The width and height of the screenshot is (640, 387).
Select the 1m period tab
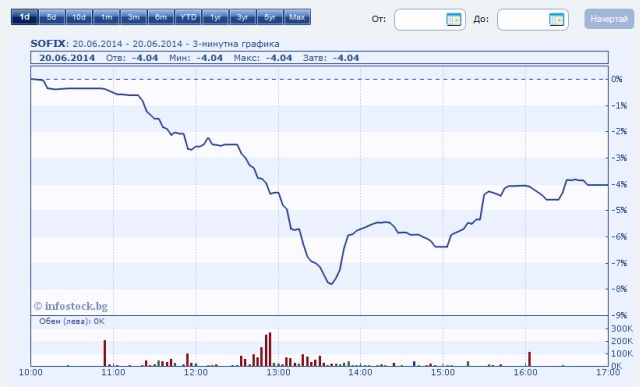[106, 17]
